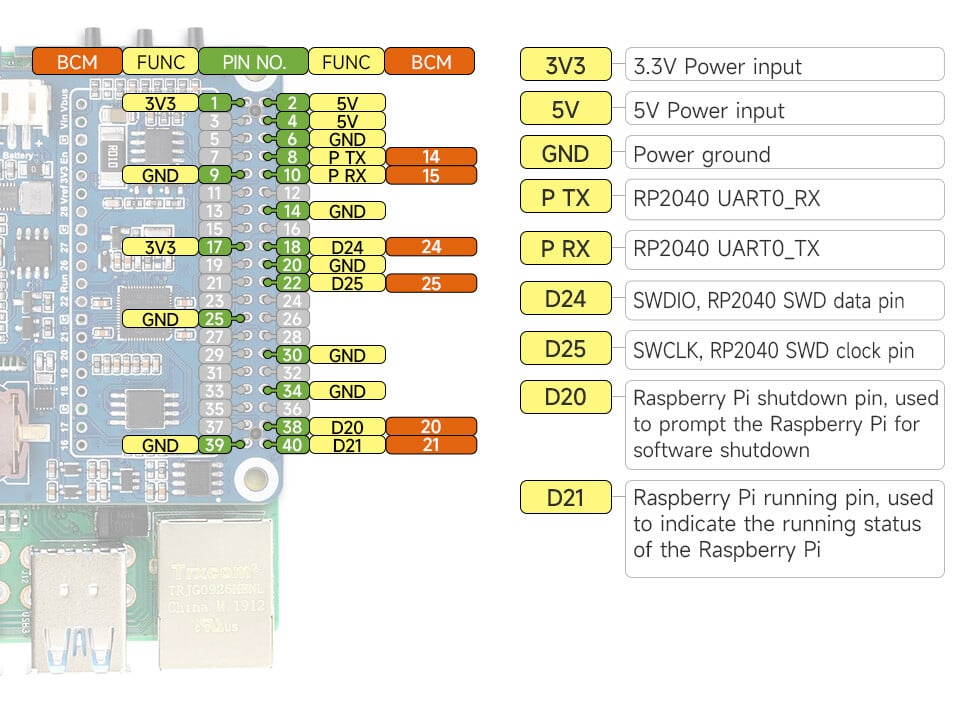
Task: Click pin number 18
Action: pyautogui.click(x=293, y=247)
